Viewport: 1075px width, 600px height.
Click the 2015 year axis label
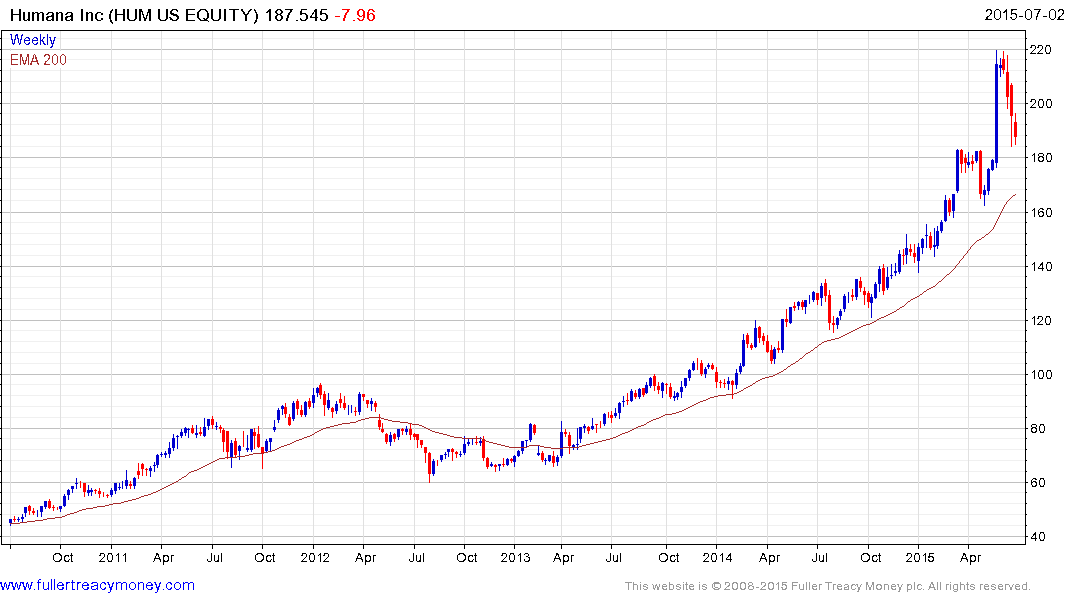click(x=919, y=557)
